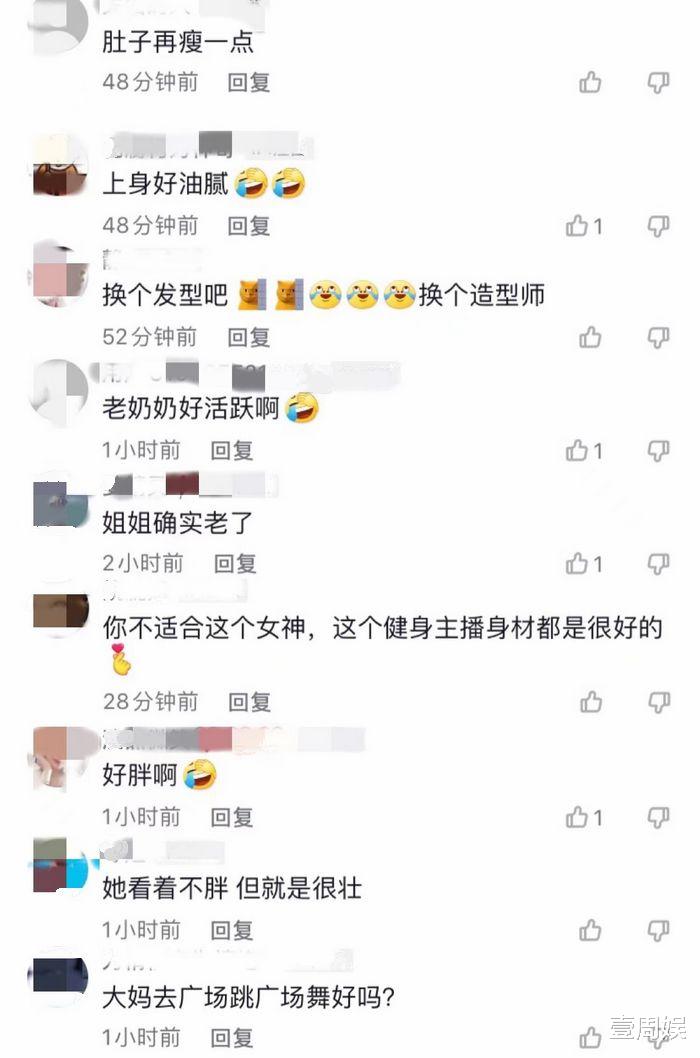Like the comment '上身好油腻'
The width and height of the screenshot is (700, 1058).
(577, 225)
